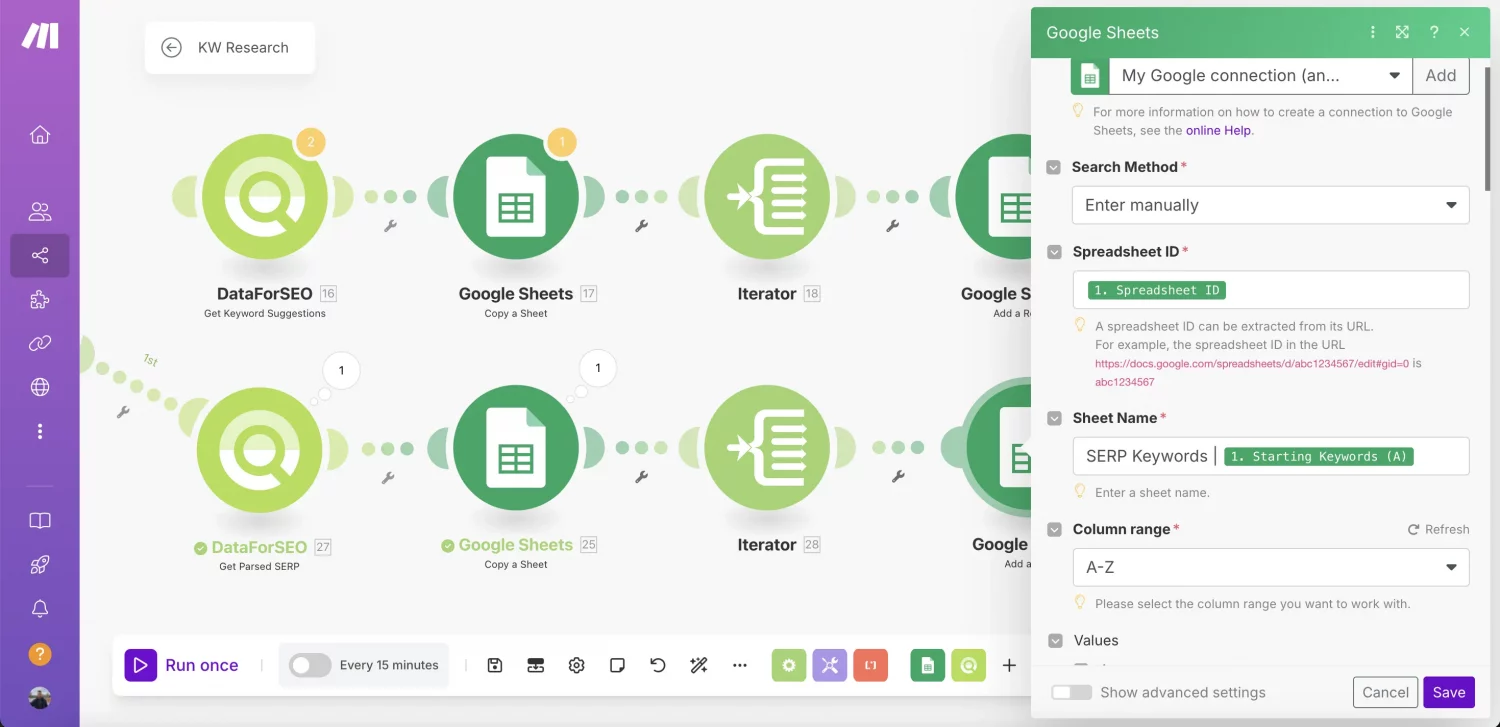Open panel options via vertical dots in header
1500x727 pixels.
click(x=1373, y=32)
